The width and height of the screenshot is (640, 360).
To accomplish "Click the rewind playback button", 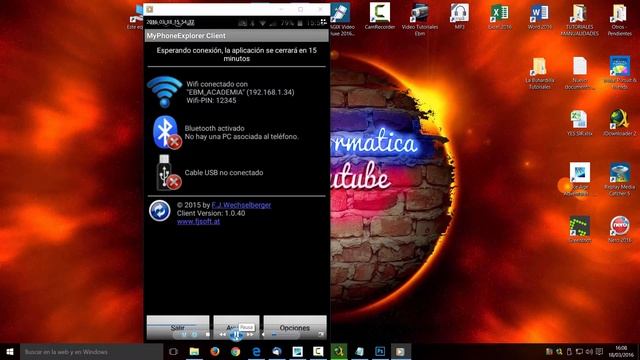I will coord(222,335).
